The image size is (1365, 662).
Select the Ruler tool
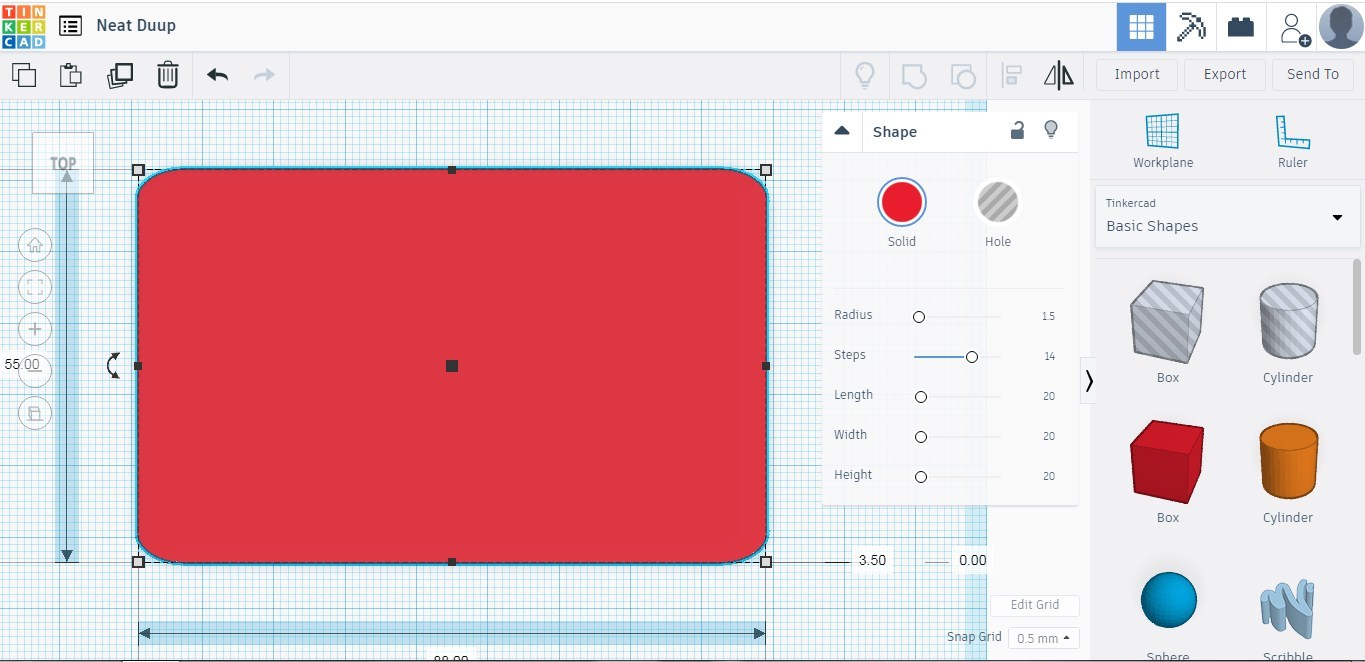(1293, 141)
